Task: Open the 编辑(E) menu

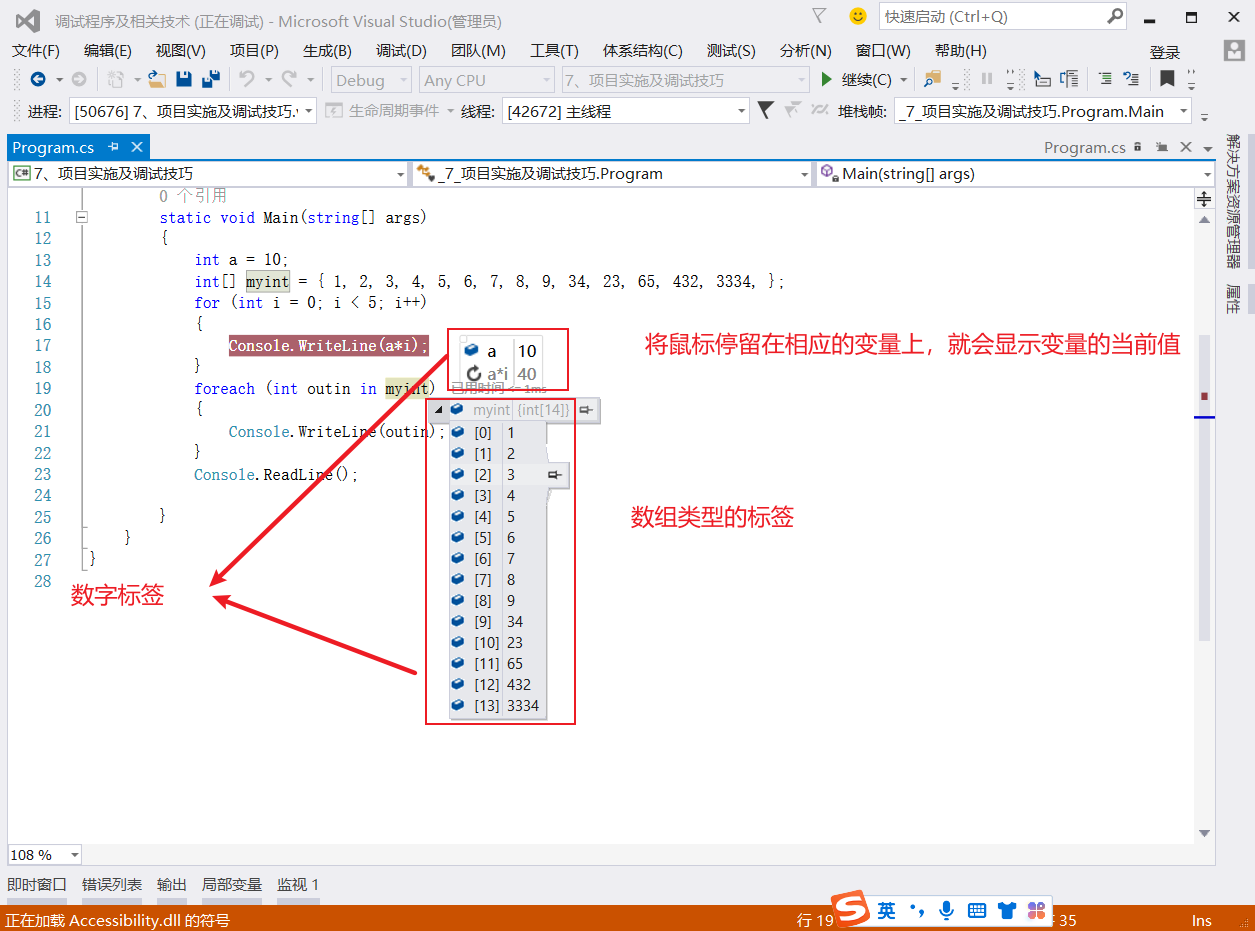Action: pyautogui.click(x=108, y=51)
